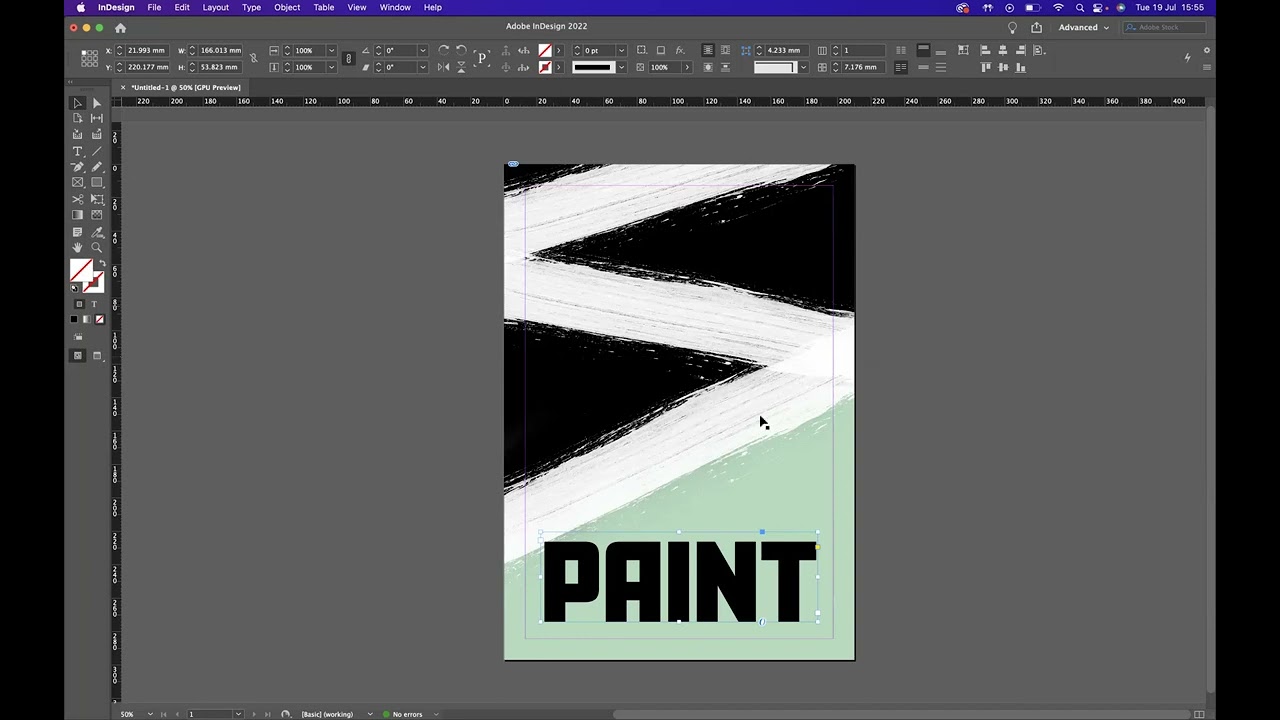The image size is (1280, 720).
Task: Set formatting affects container
Action: (x=79, y=304)
